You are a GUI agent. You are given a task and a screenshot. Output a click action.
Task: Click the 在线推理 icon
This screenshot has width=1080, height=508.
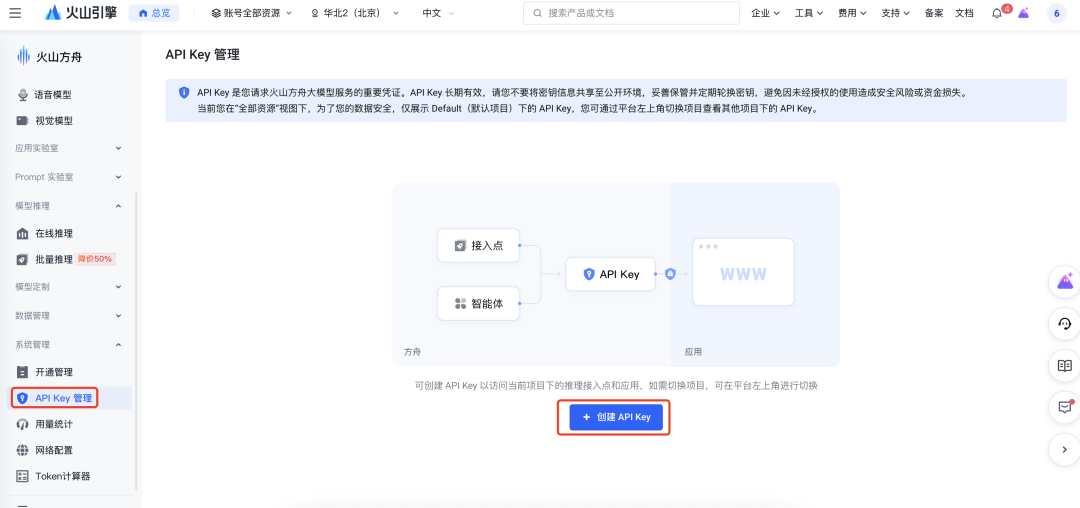click(23, 233)
